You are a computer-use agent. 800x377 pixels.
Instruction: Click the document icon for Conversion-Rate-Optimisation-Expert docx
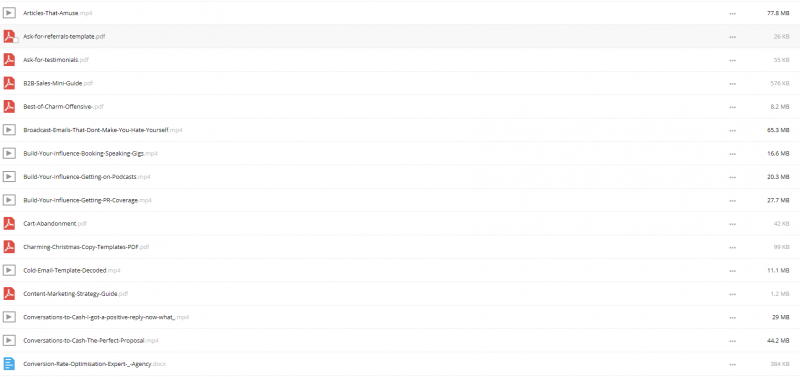coord(9,364)
